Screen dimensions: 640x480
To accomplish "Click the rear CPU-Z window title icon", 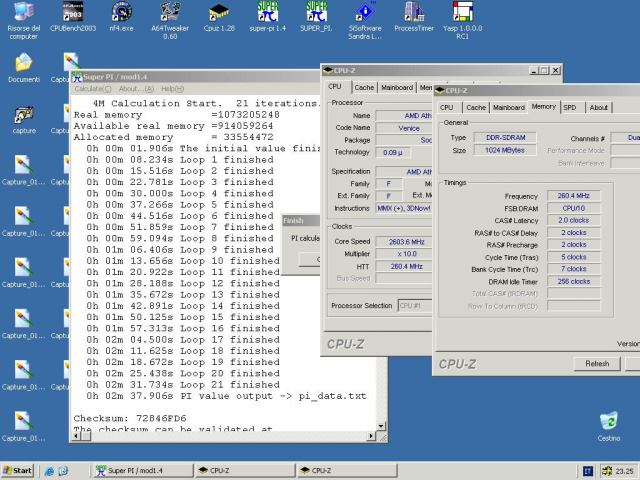I will coord(328,71).
